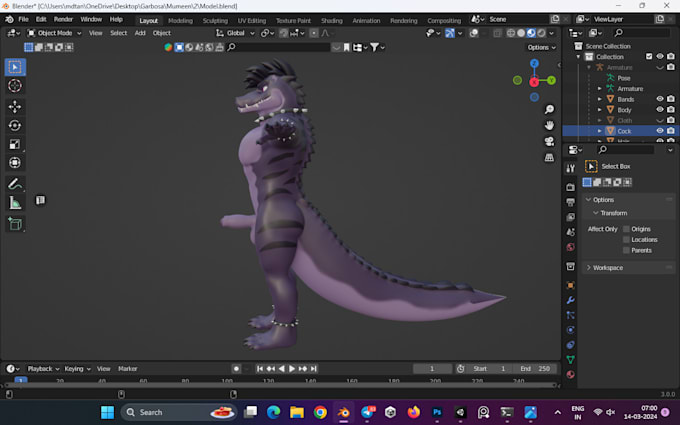Switch to the Shading workspace tab

(x=332, y=20)
